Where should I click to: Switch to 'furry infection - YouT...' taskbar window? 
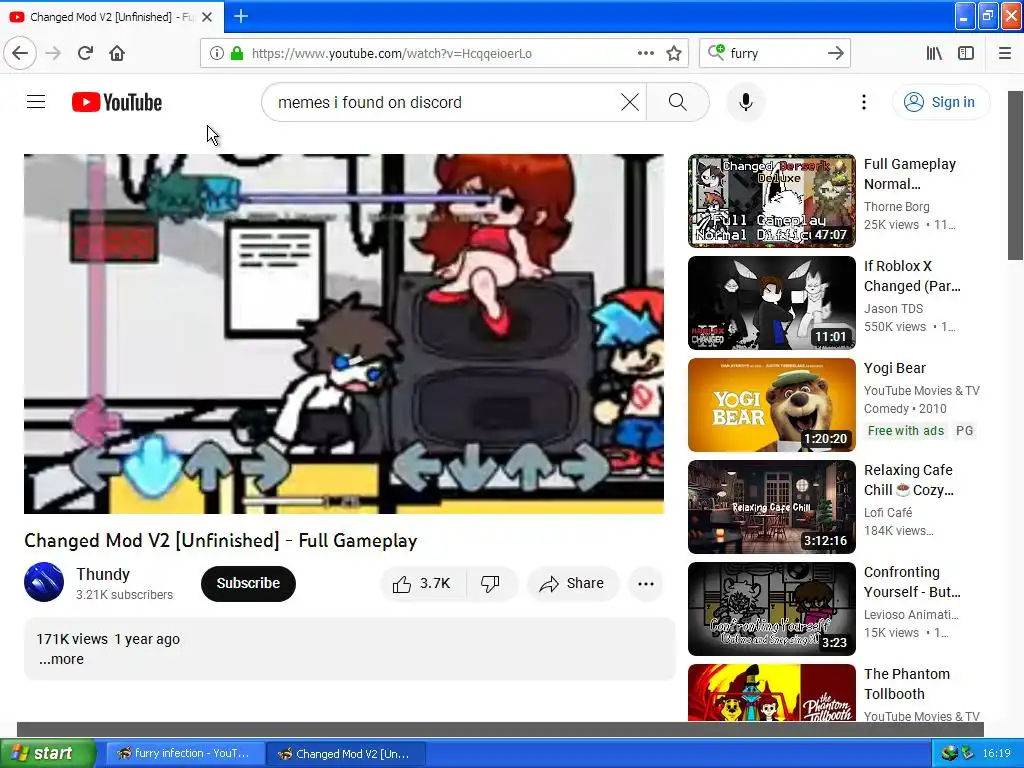pos(185,753)
